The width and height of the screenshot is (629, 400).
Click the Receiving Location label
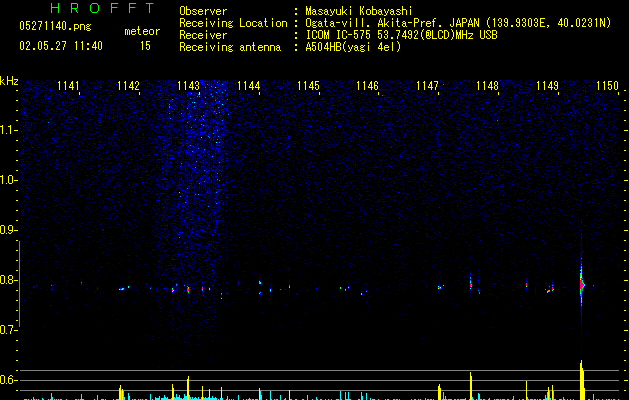click(x=233, y=23)
